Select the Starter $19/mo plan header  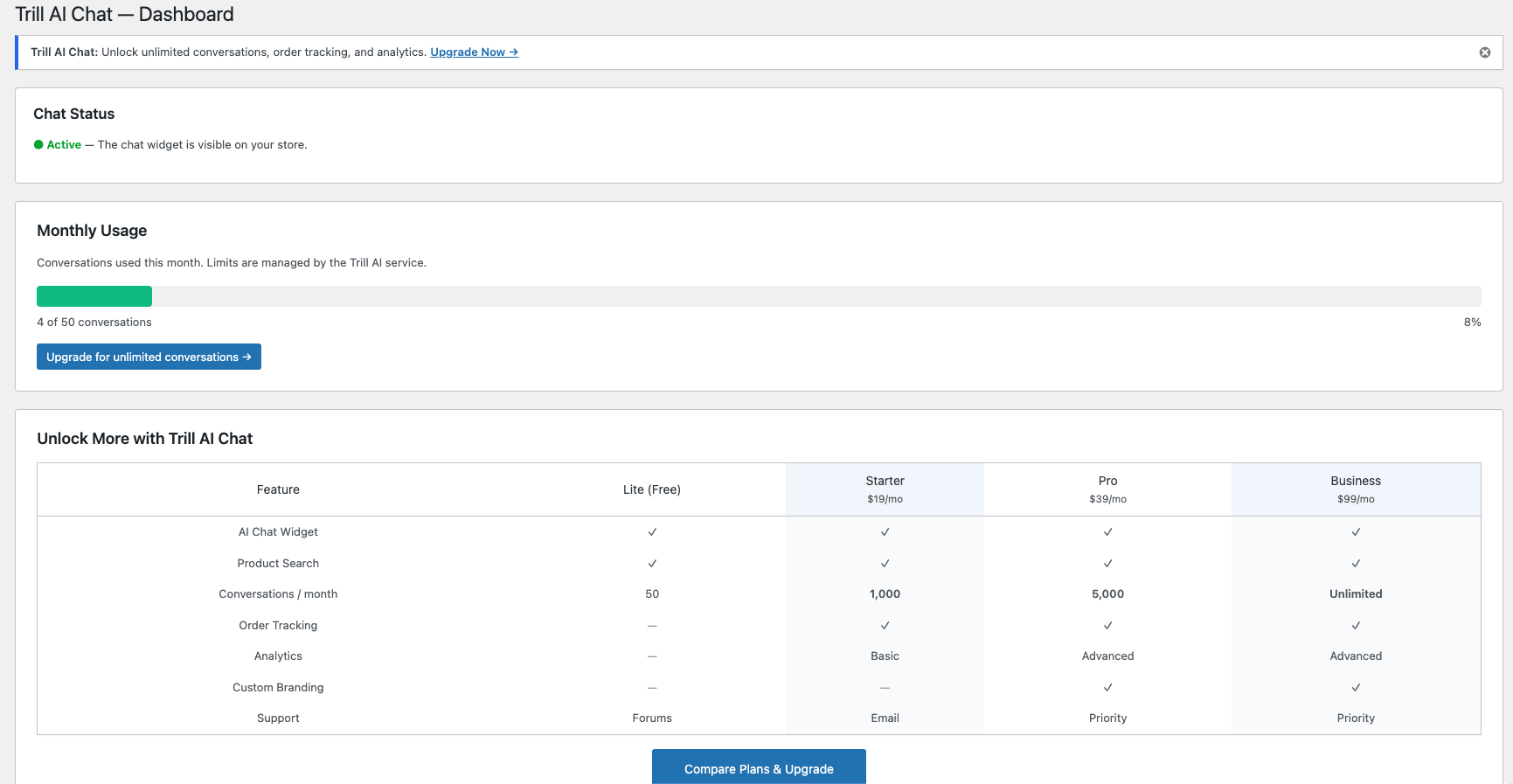pyautogui.click(x=885, y=489)
